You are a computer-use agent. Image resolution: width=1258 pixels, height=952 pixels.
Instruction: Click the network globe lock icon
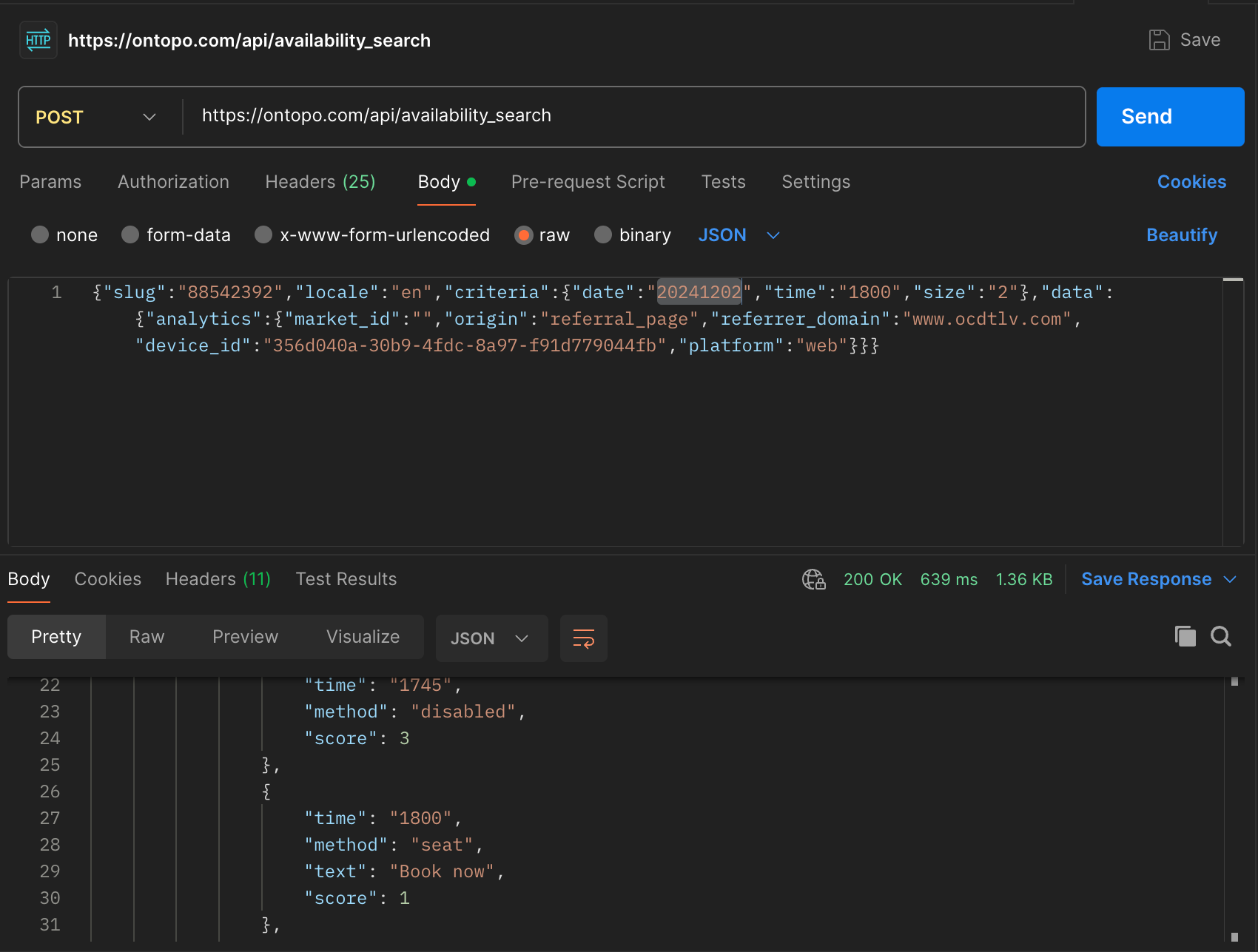pos(813,579)
